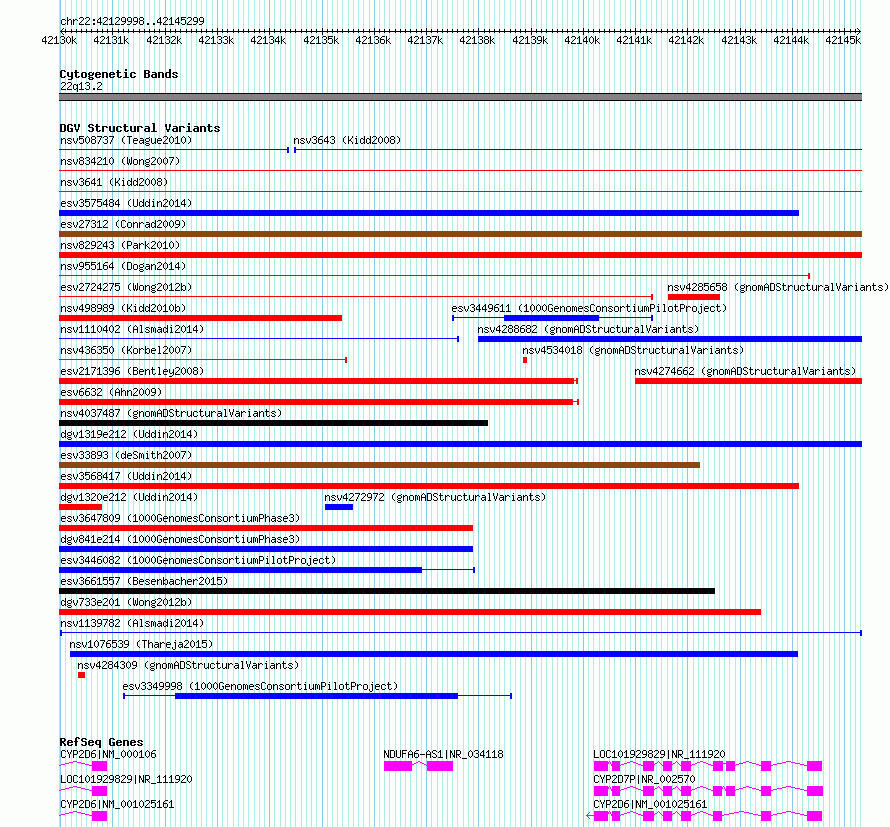The image size is (890, 827).
Task: Click the small red nsv4534018 variant marker
Action: (x=525, y=360)
